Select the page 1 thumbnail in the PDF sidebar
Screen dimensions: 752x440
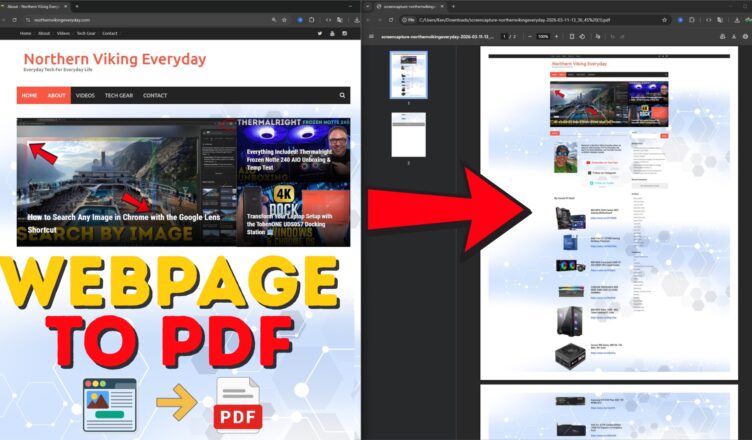pos(409,75)
